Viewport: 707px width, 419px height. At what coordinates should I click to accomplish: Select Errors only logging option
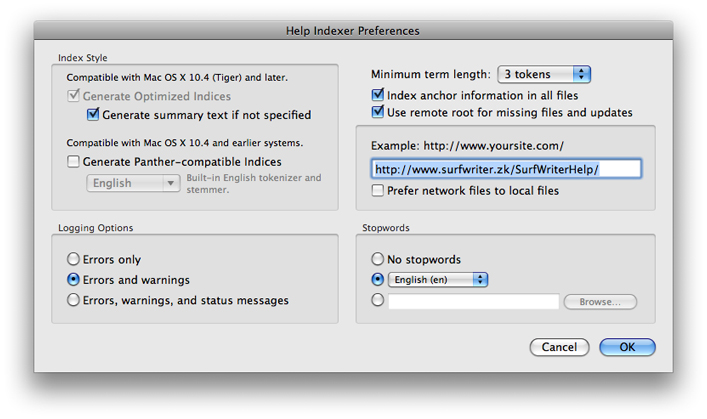pos(73,259)
